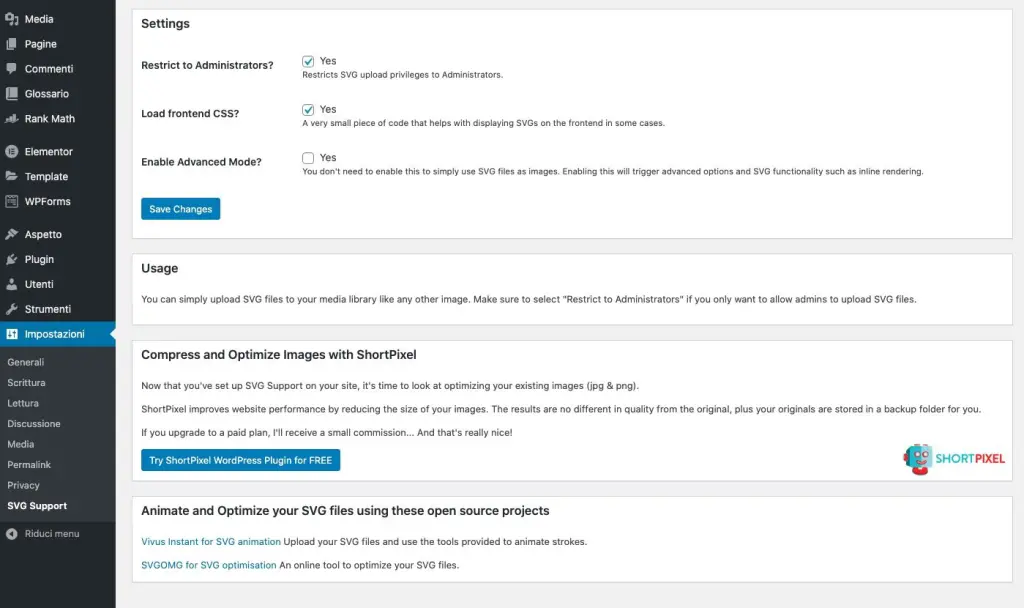
Task: Open Generali settings submenu
Action: [x=25, y=362]
